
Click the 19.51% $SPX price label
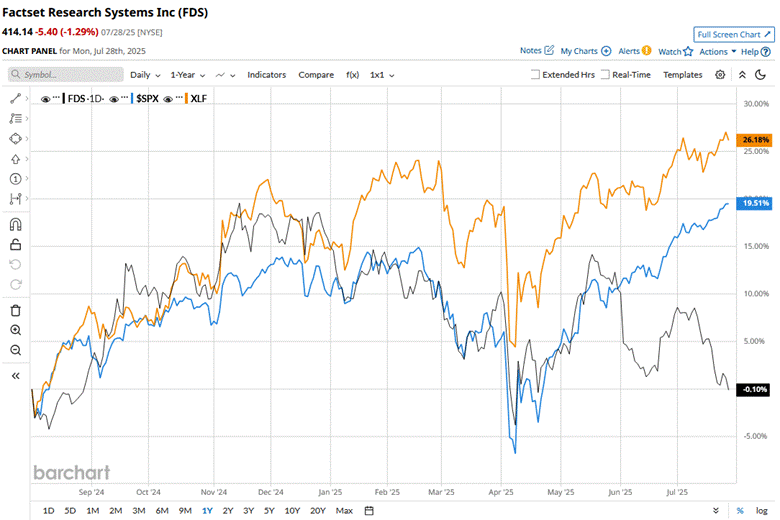754,203
